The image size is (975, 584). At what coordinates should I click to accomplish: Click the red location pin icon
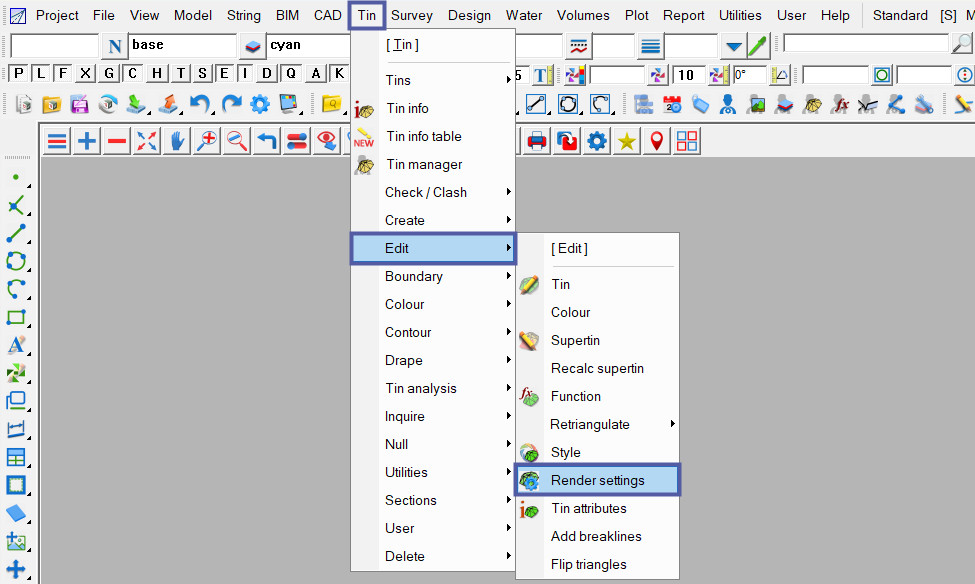pyautogui.click(x=657, y=141)
